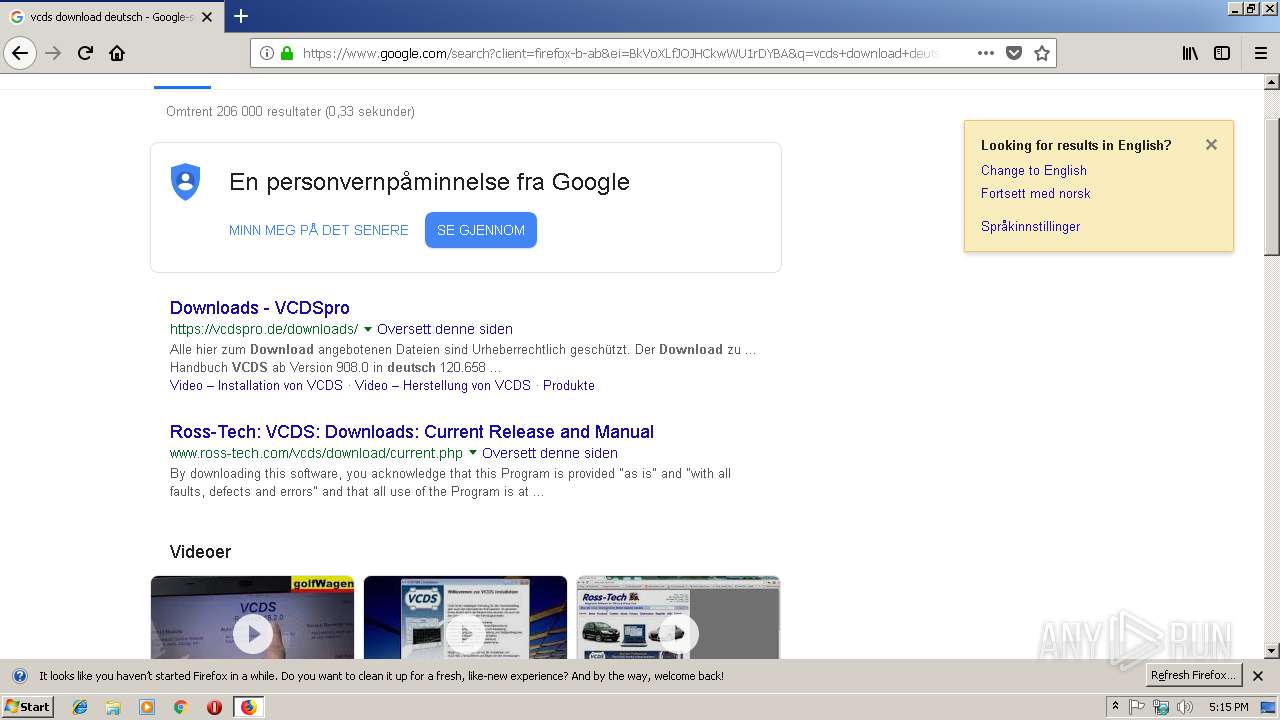The width and height of the screenshot is (1280, 720).
Task: Click the result count text Omtrent 206 000
Action: tap(290, 111)
